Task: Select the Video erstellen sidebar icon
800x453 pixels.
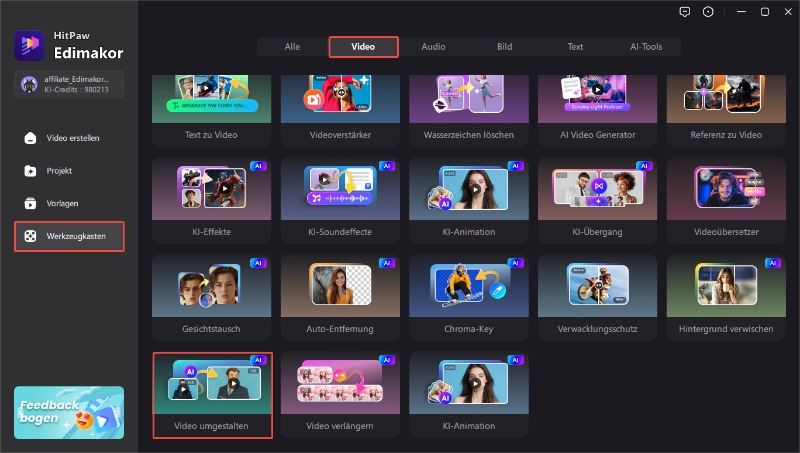Action: 31,138
